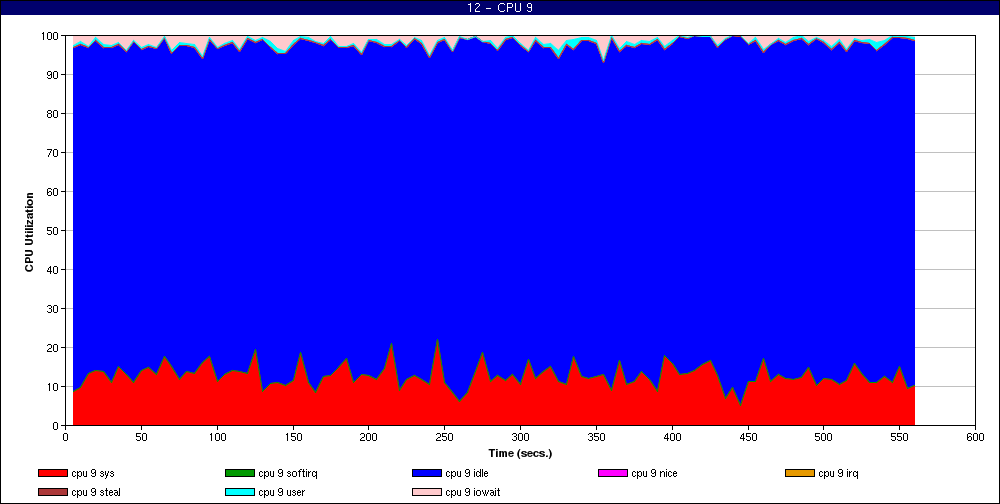Click the cyan cpu 9 user swatch

[240, 492]
